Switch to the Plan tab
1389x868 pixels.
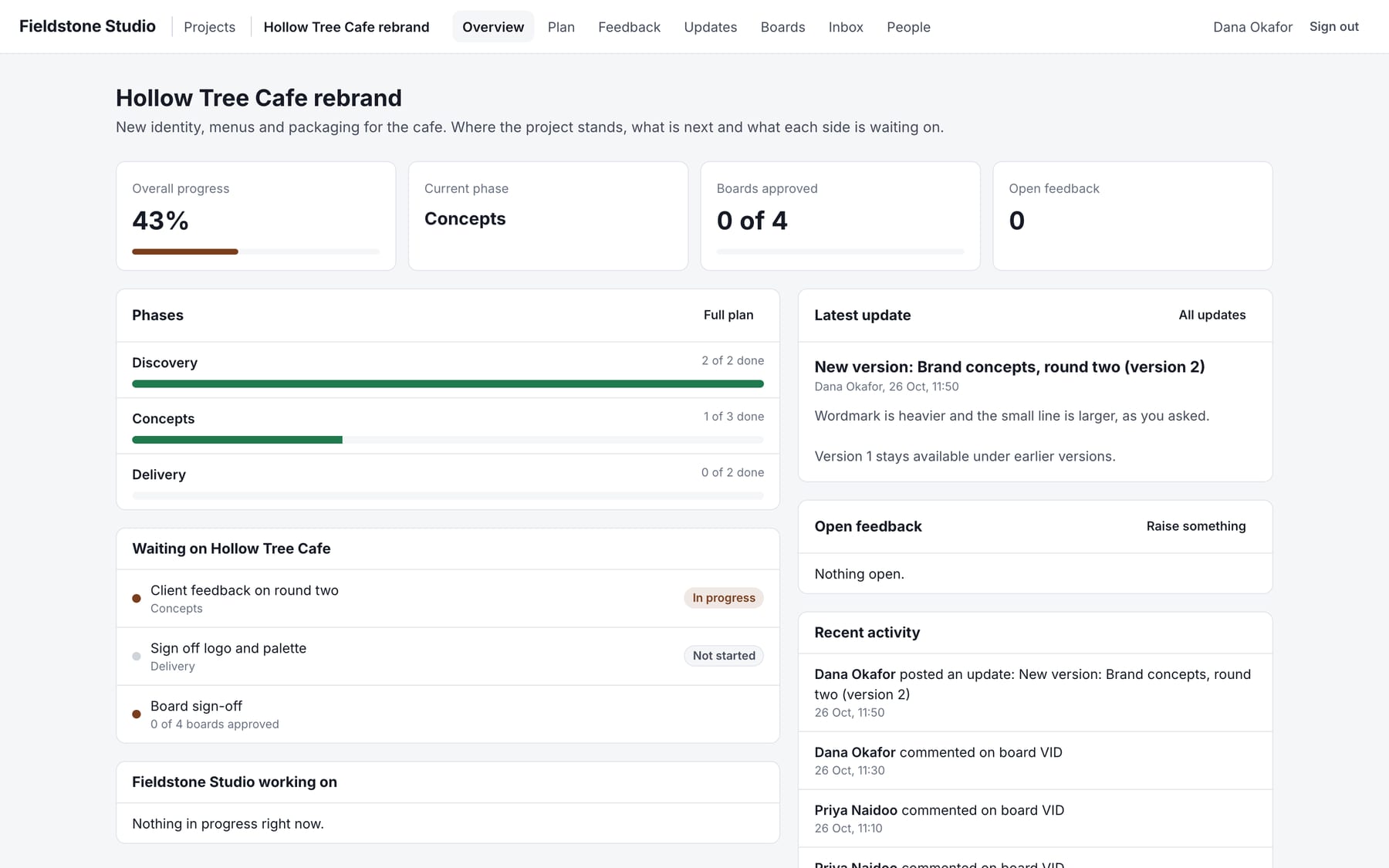(x=561, y=27)
